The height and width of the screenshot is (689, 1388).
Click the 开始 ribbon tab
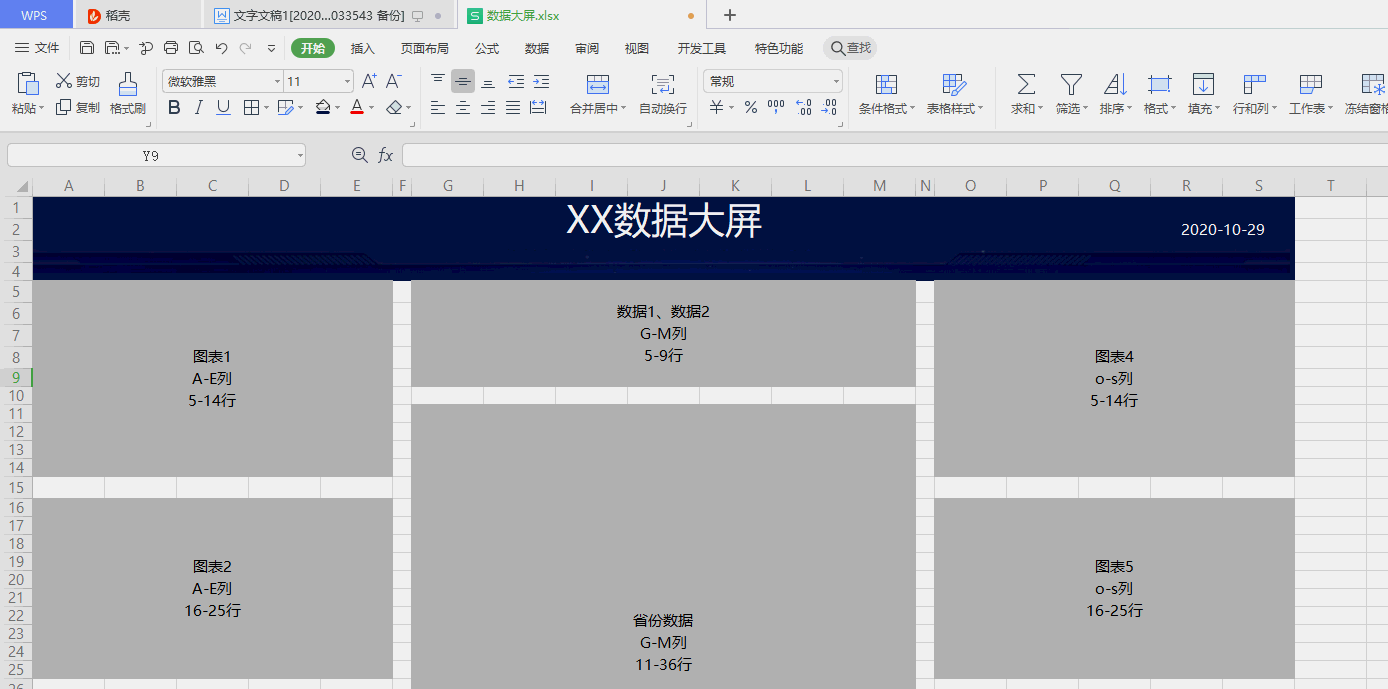coord(313,48)
